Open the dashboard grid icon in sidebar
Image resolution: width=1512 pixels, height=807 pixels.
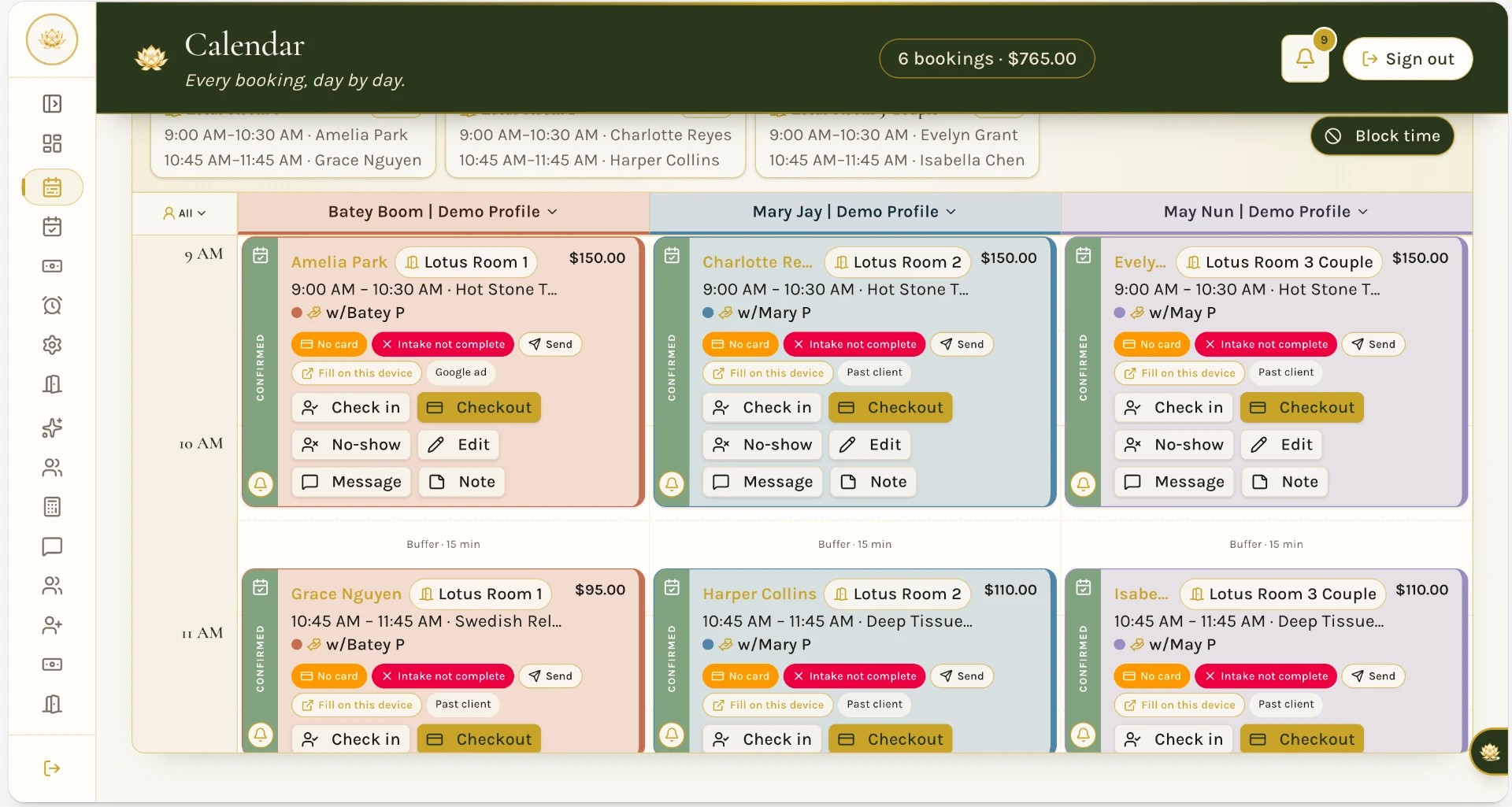tap(52, 143)
